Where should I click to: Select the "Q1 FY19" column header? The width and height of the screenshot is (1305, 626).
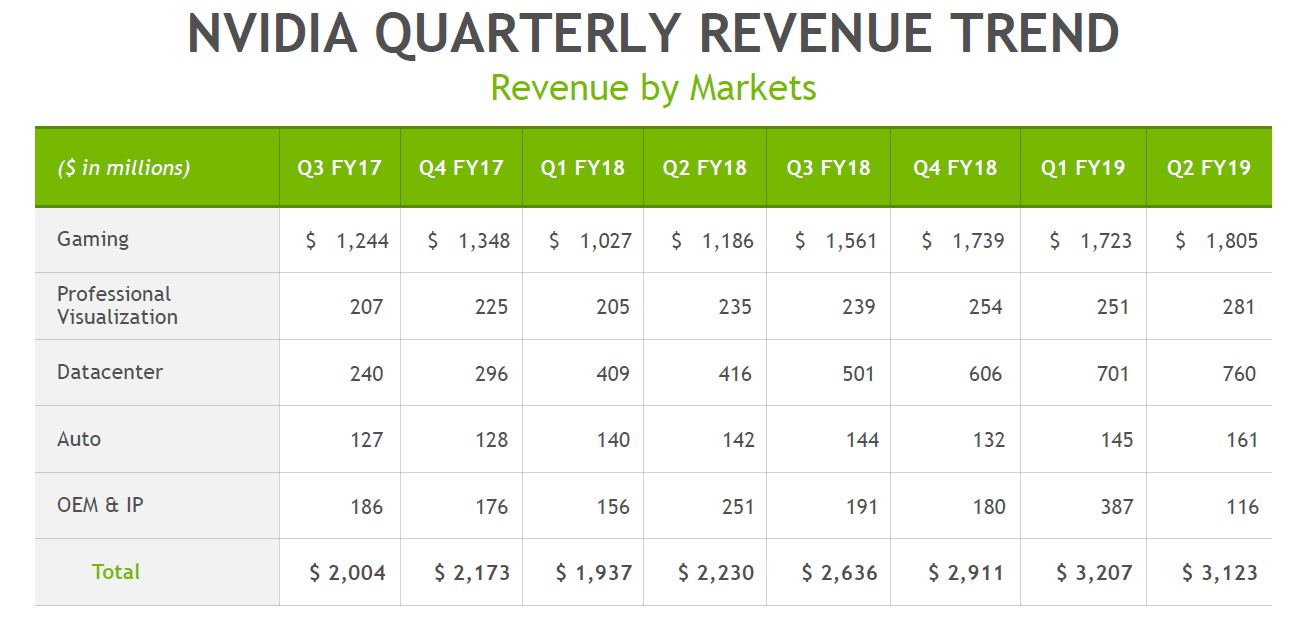1083,168
